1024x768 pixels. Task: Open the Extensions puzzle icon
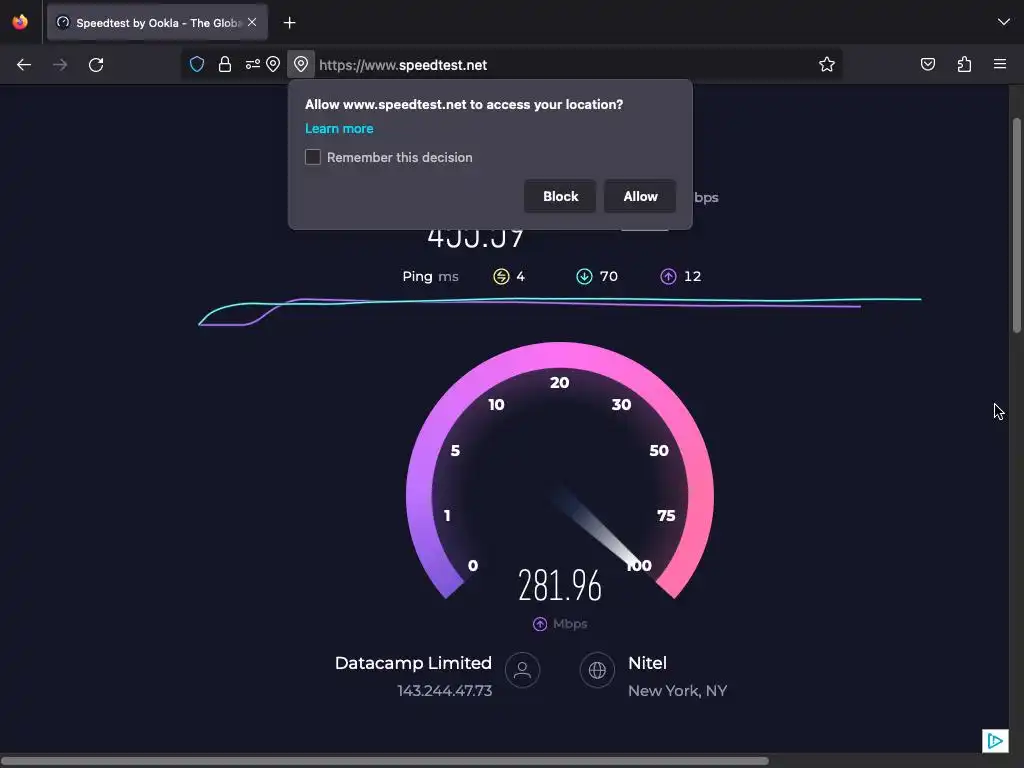(x=964, y=64)
